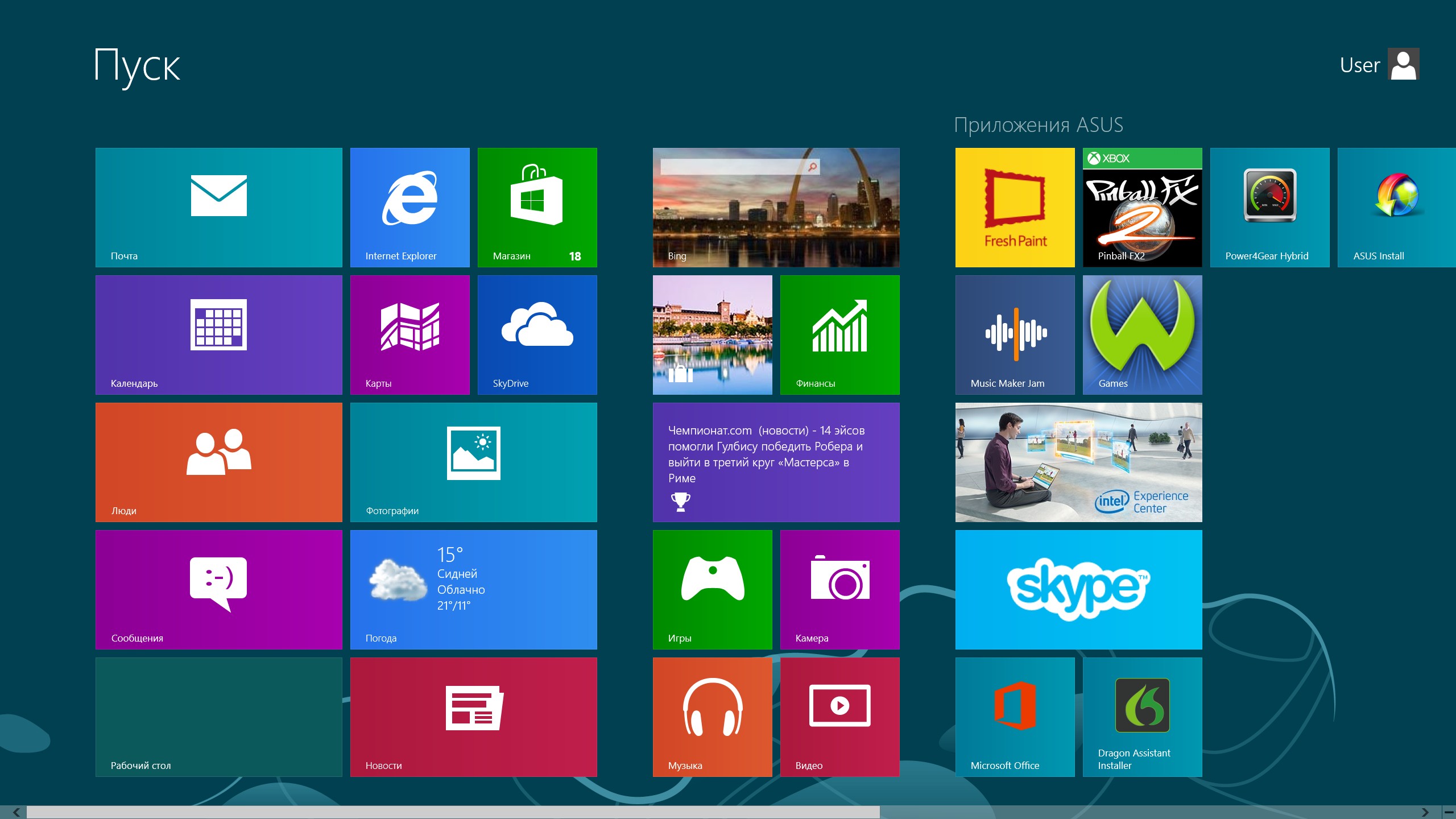
Task: Open Музыка headphones tile
Action: click(712, 717)
